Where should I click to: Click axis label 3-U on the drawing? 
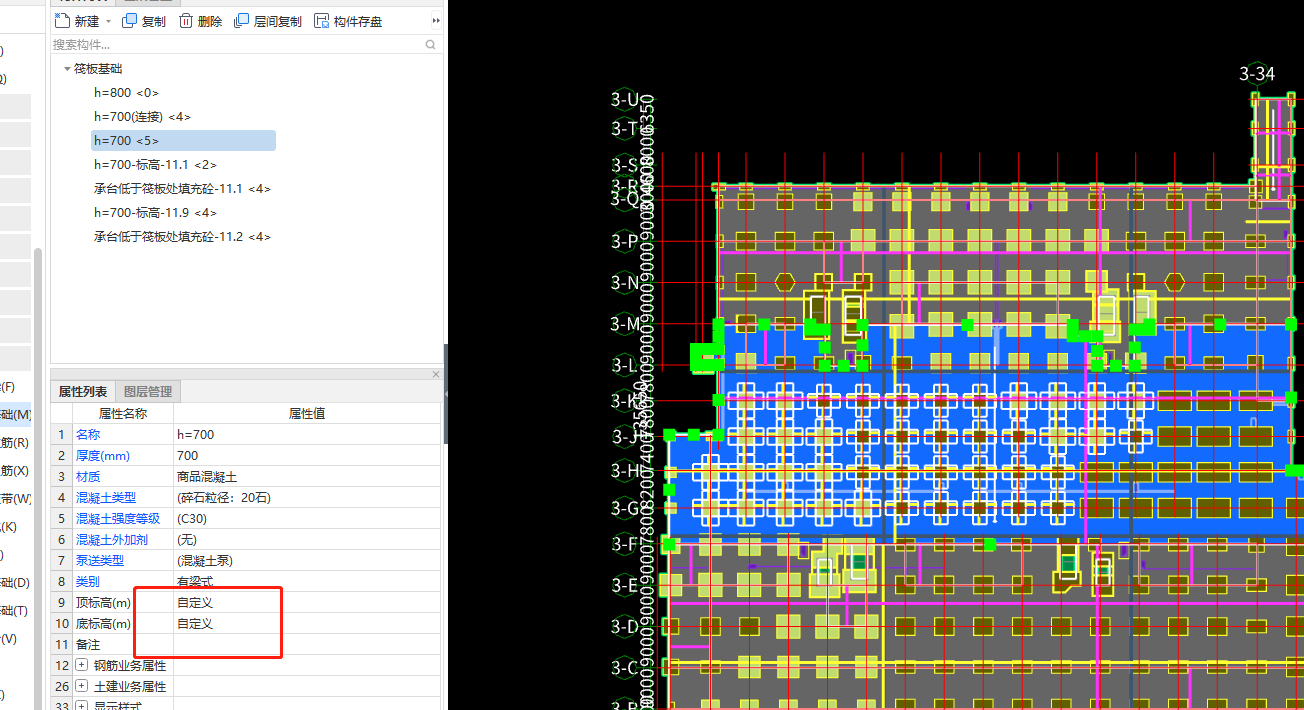click(x=625, y=99)
